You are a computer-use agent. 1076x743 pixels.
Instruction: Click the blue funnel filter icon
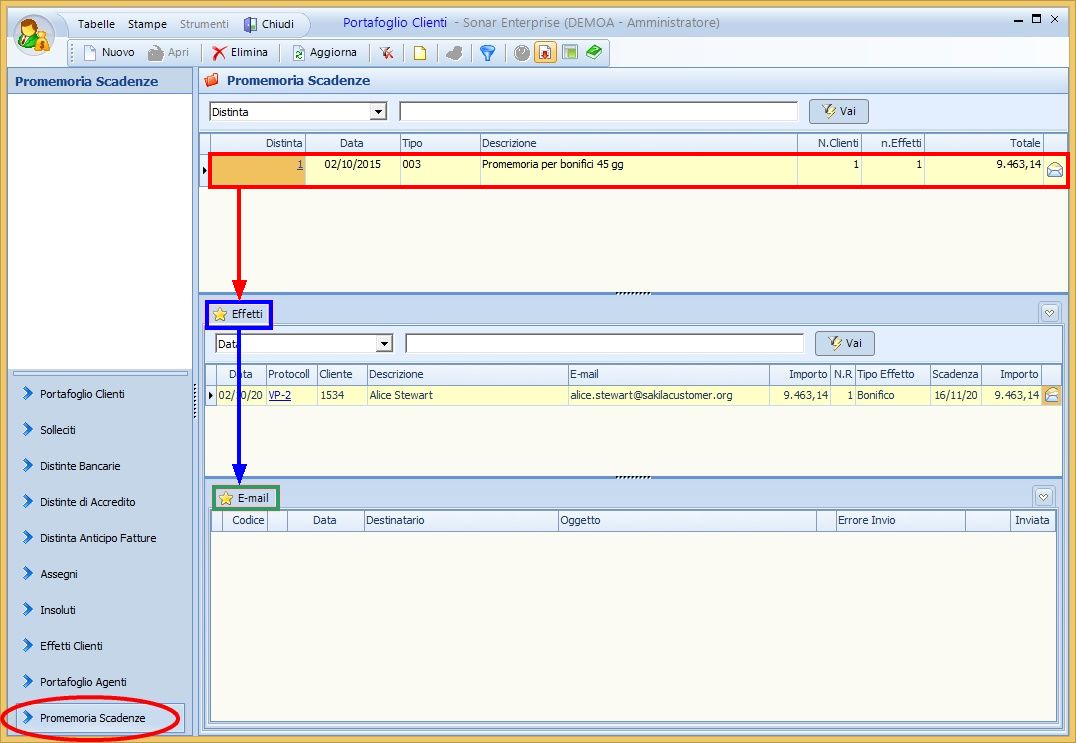coord(487,53)
